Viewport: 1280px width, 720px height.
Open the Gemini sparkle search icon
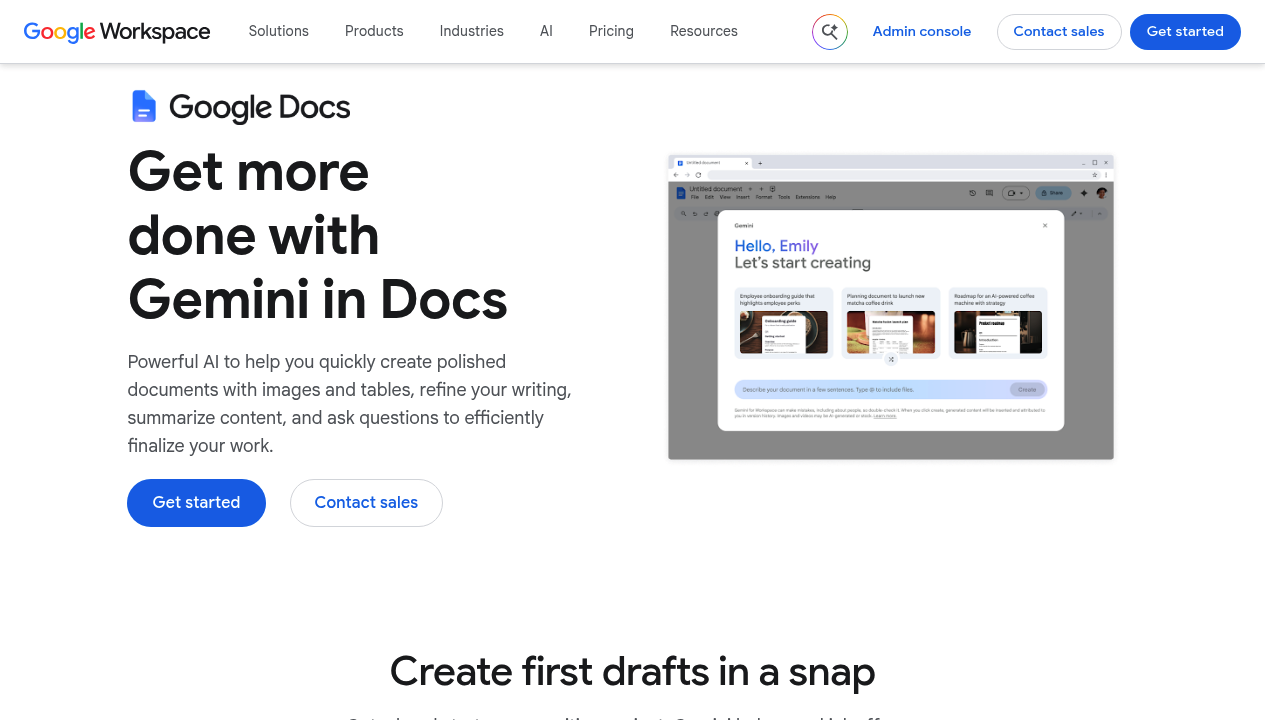click(x=829, y=32)
